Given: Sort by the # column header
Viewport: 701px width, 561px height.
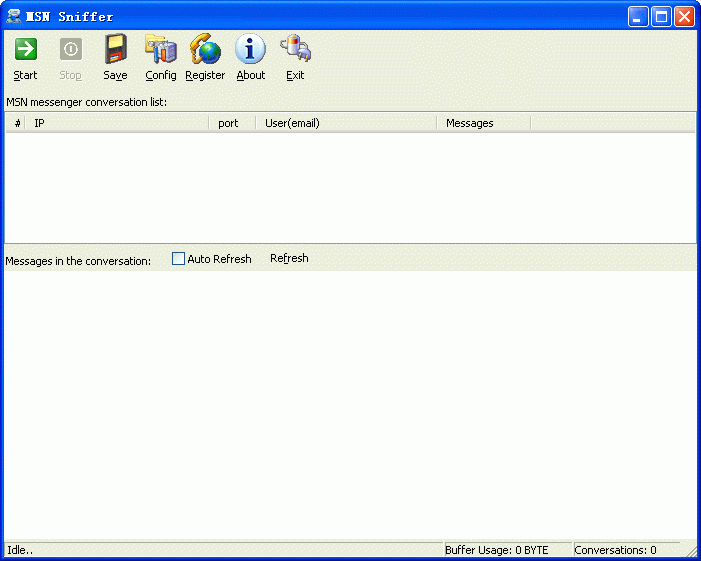Looking at the screenshot, I should click(15, 123).
